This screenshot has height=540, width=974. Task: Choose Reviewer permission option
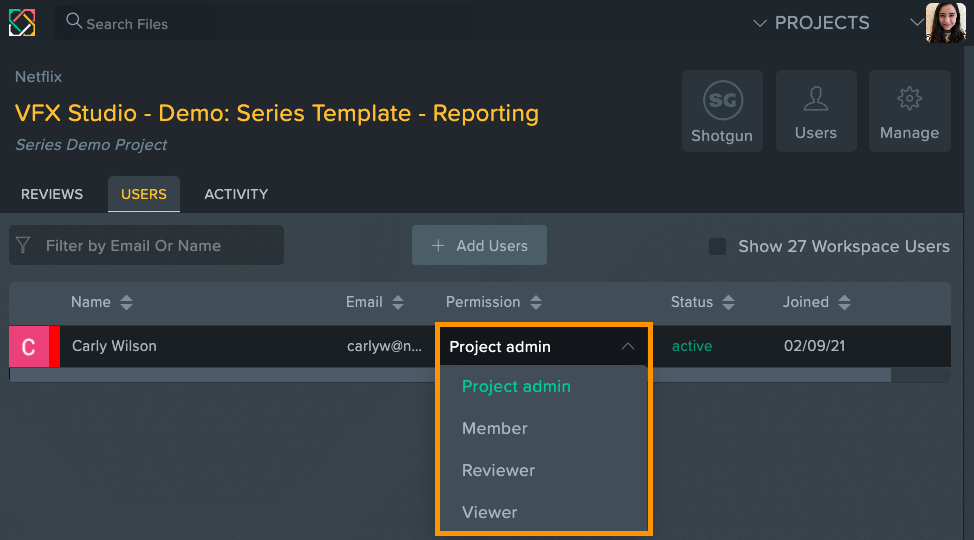(498, 470)
